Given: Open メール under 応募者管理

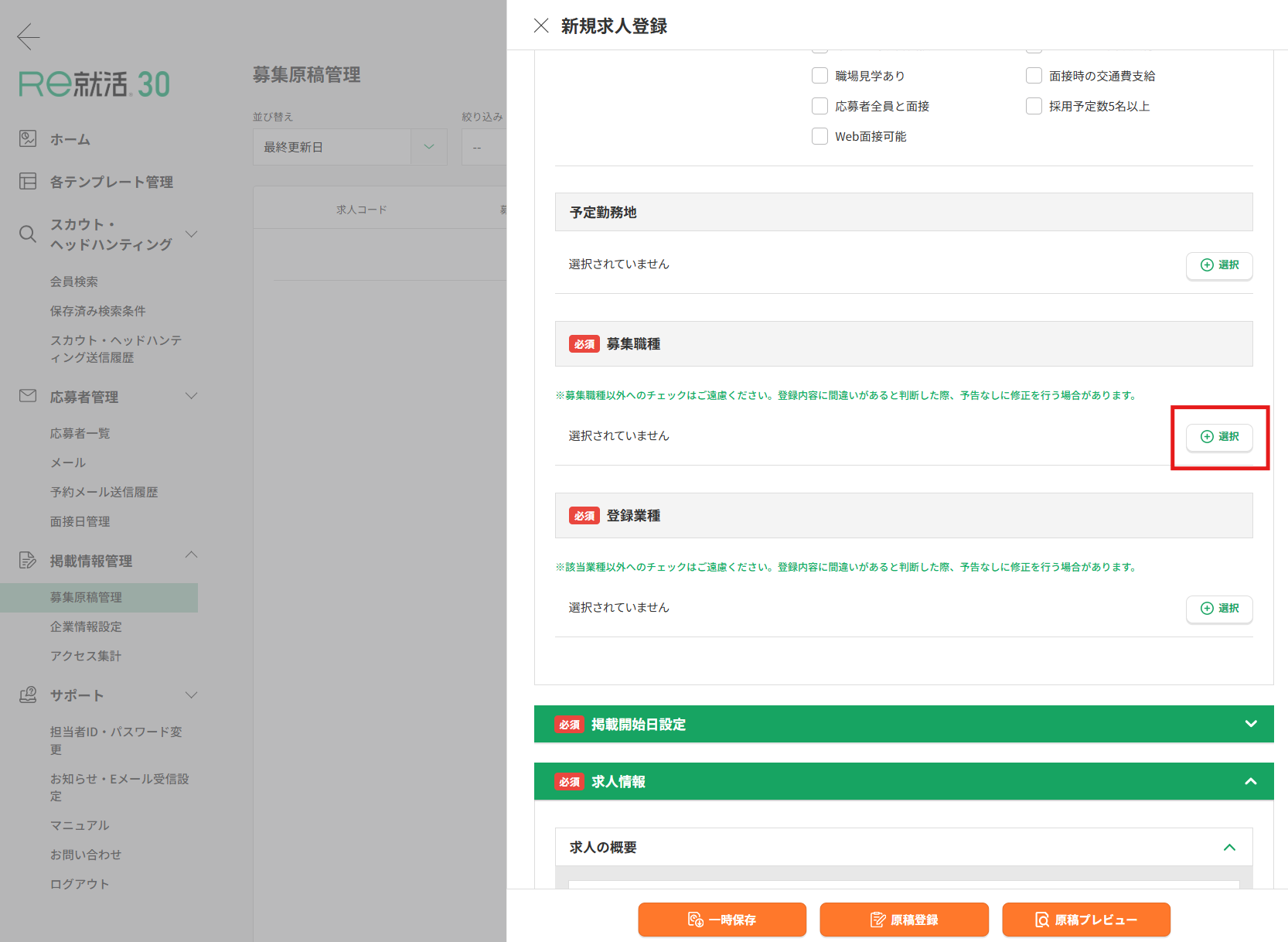Looking at the screenshot, I should click(x=68, y=462).
